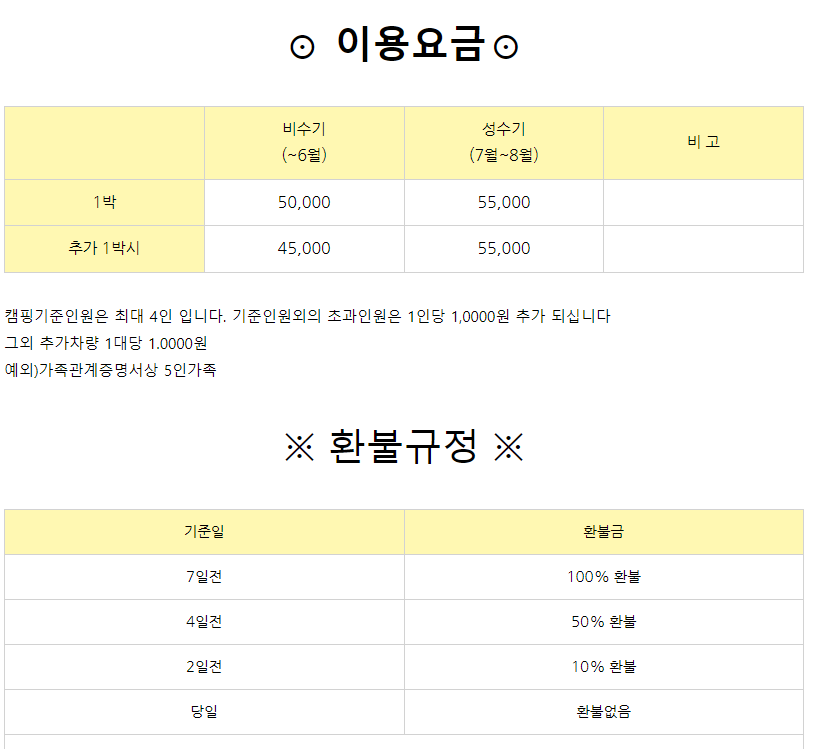816x749 pixels.
Task: Select the 2일전 row showing 10% 환불
Action: pos(204,666)
